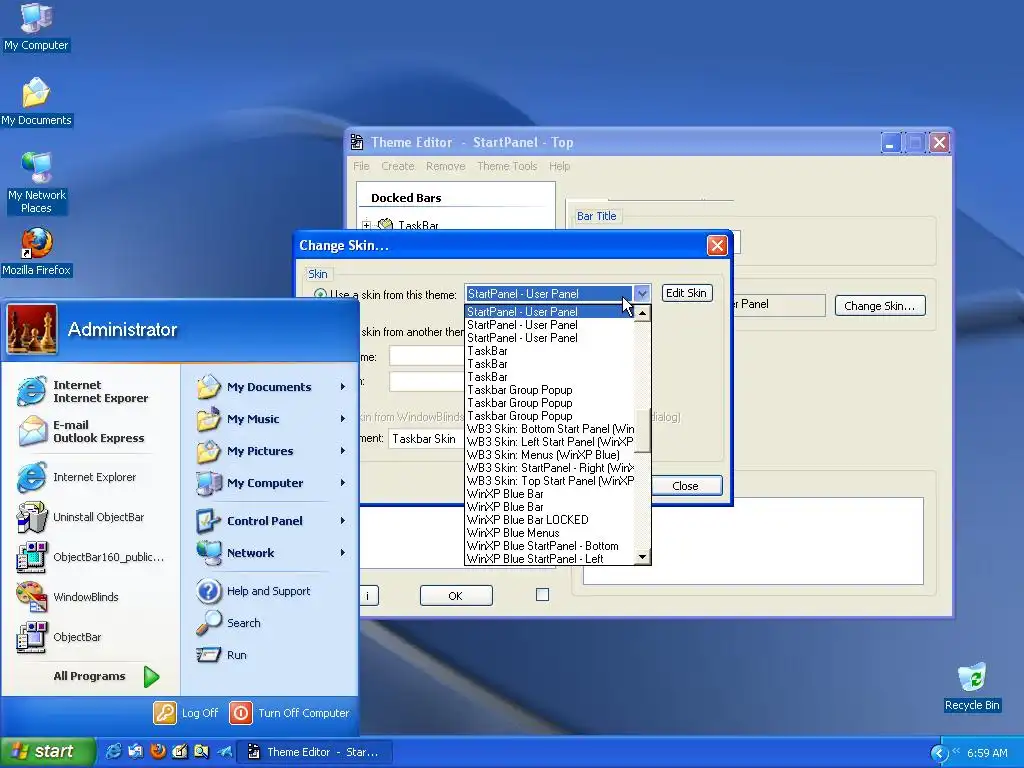Open E-mail Outlook Express in Start menu

pos(85,431)
